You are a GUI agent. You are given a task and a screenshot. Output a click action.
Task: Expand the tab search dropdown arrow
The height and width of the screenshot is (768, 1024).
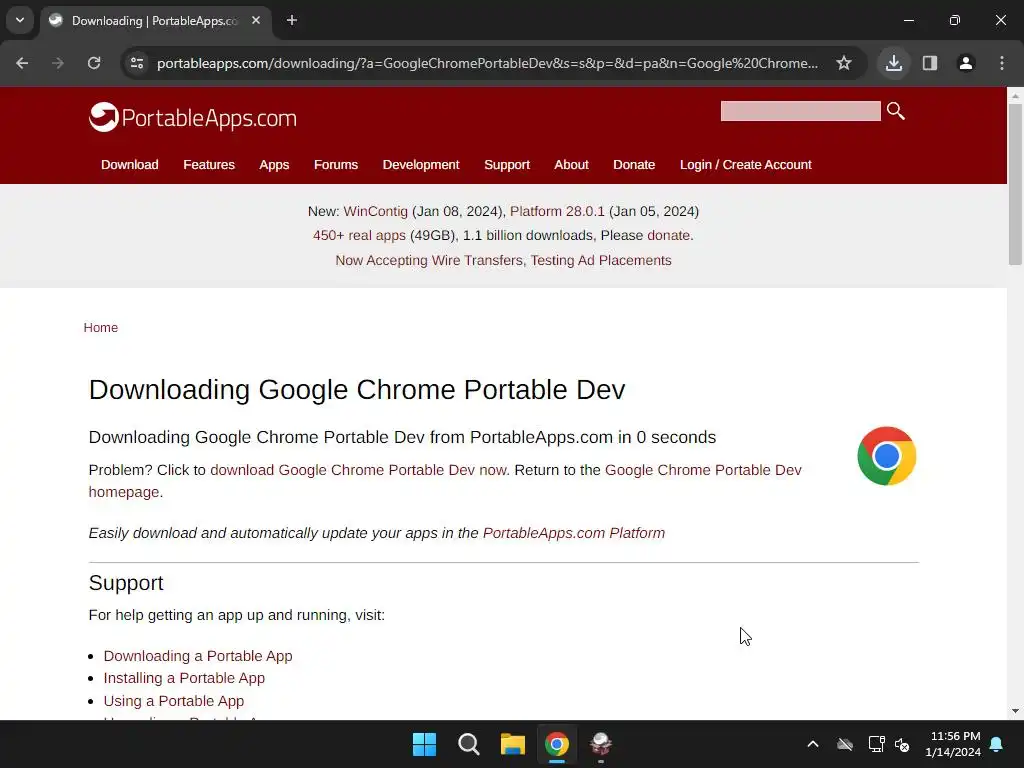tap(20, 20)
